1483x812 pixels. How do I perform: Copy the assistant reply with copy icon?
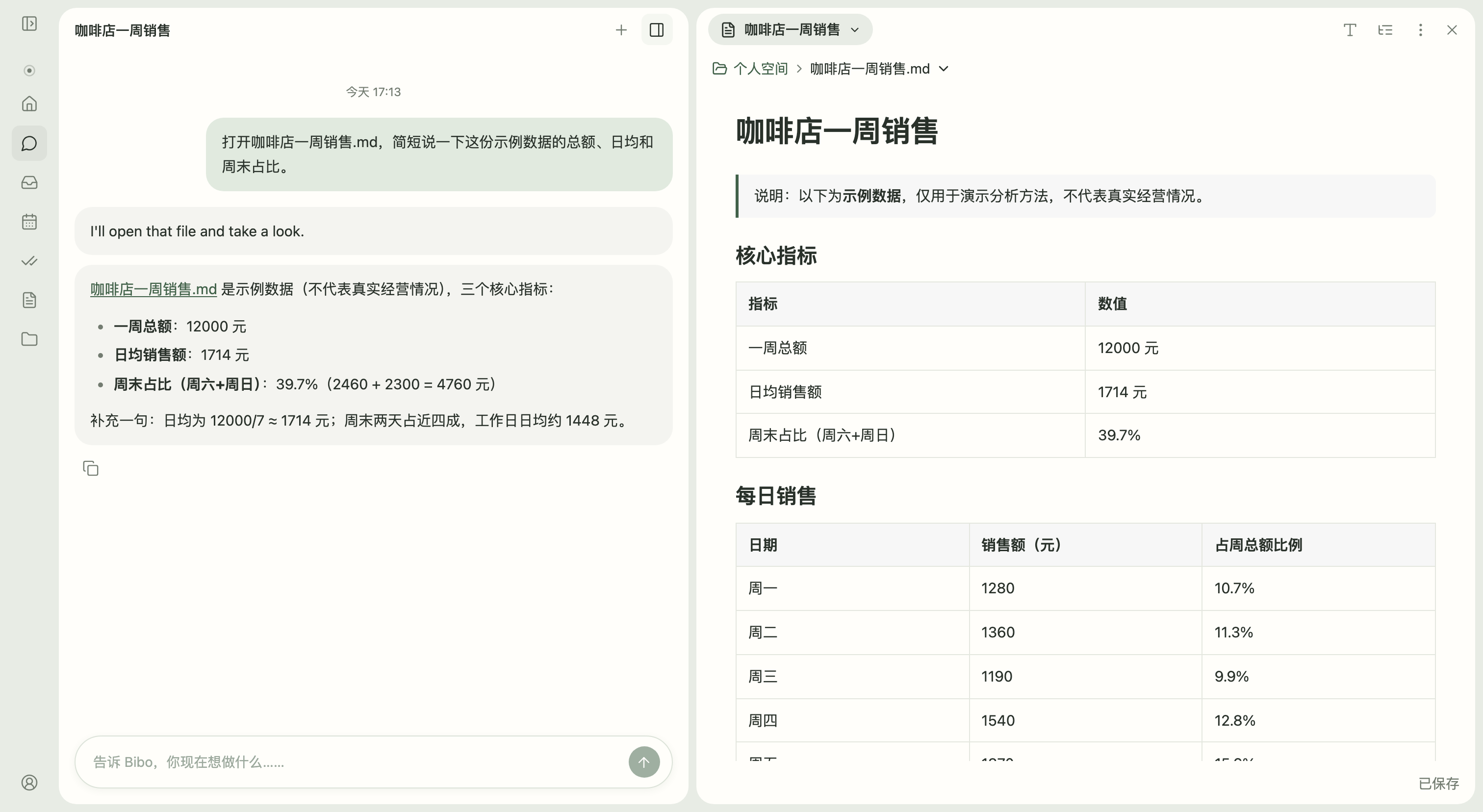(90, 468)
